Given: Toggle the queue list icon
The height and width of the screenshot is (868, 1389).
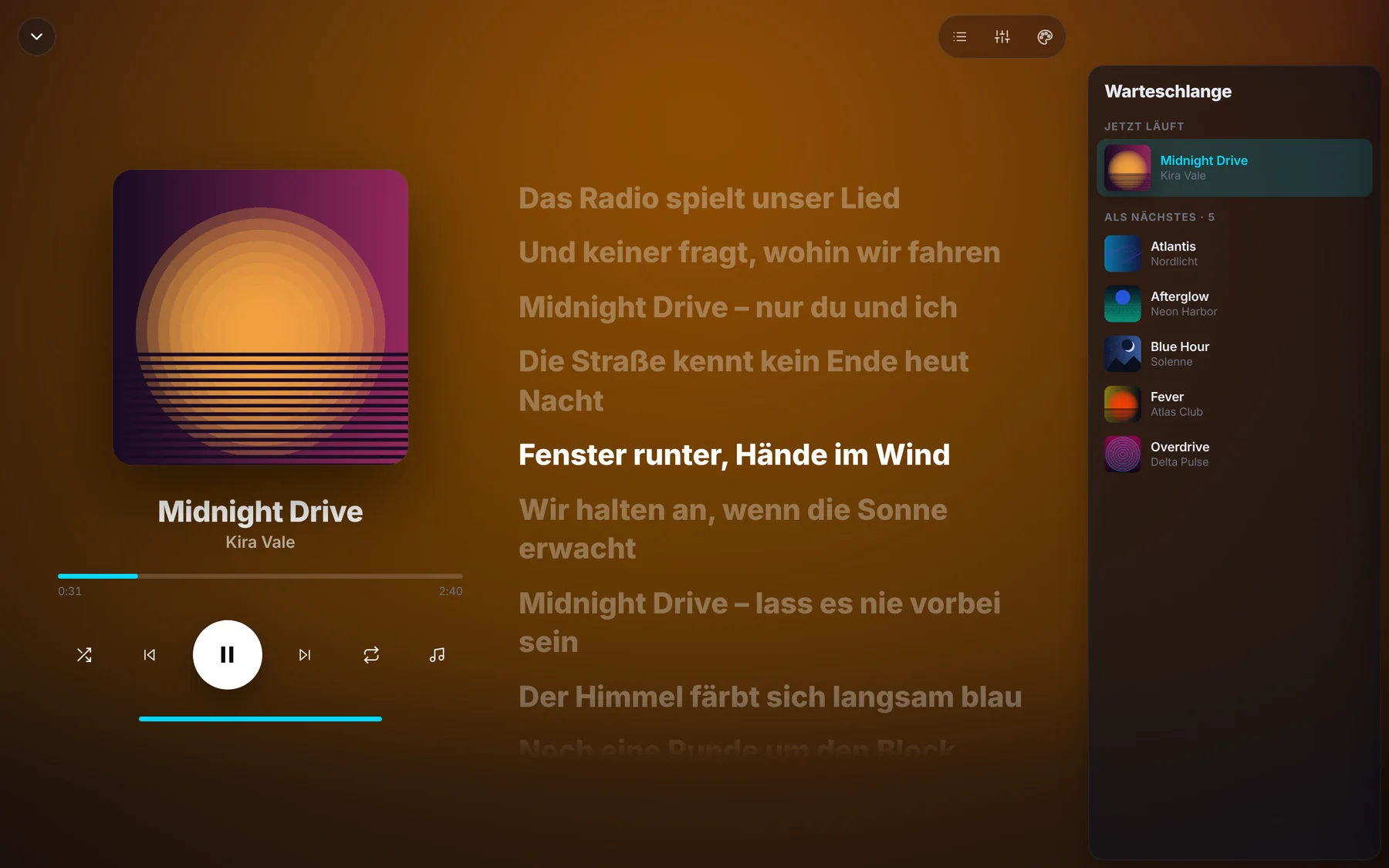Looking at the screenshot, I should [x=960, y=36].
